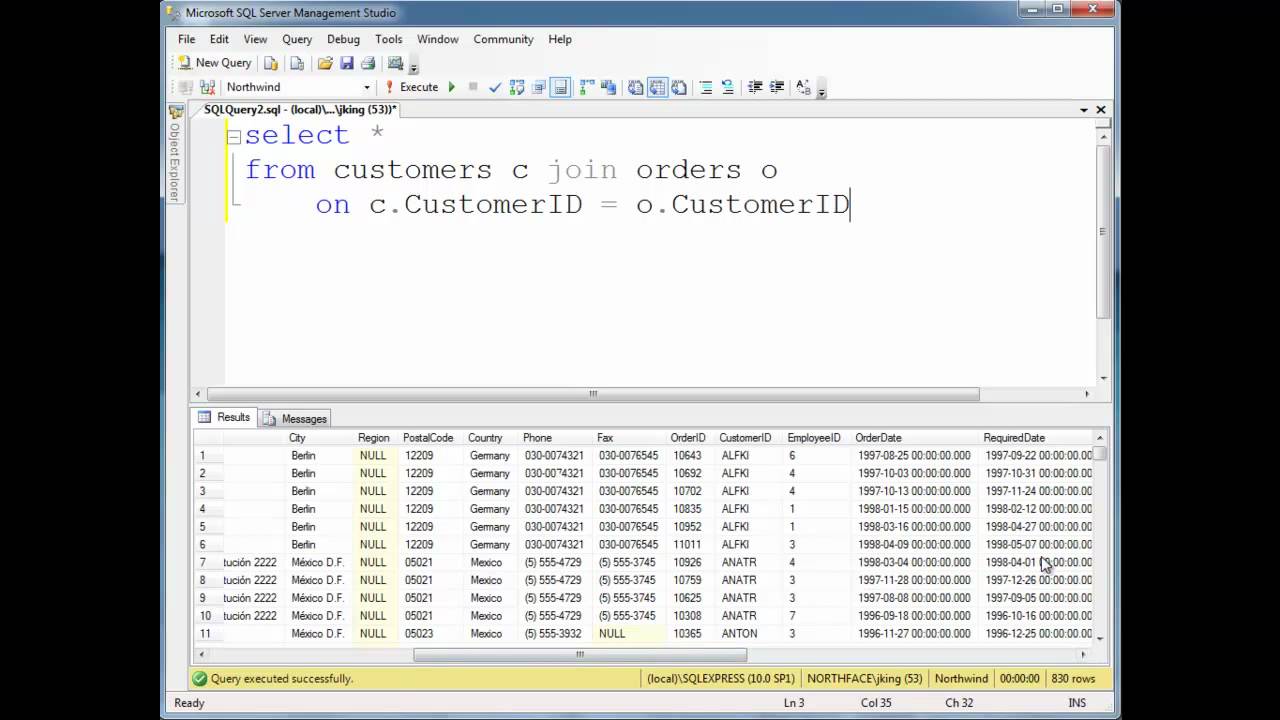The height and width of the screenshot is (720, 1280).
Task: Click the Comment out selected lines icon
Action: [x=705, y=87]
